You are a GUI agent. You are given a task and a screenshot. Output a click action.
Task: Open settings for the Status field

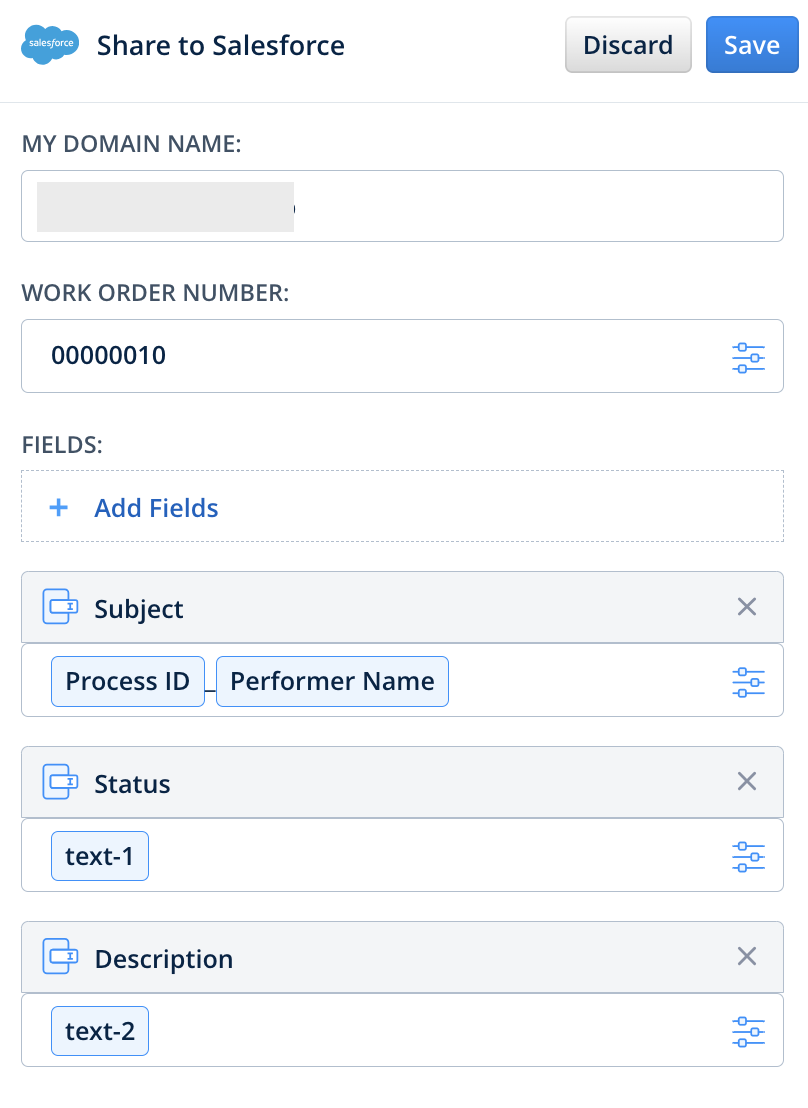pos(749,855)
